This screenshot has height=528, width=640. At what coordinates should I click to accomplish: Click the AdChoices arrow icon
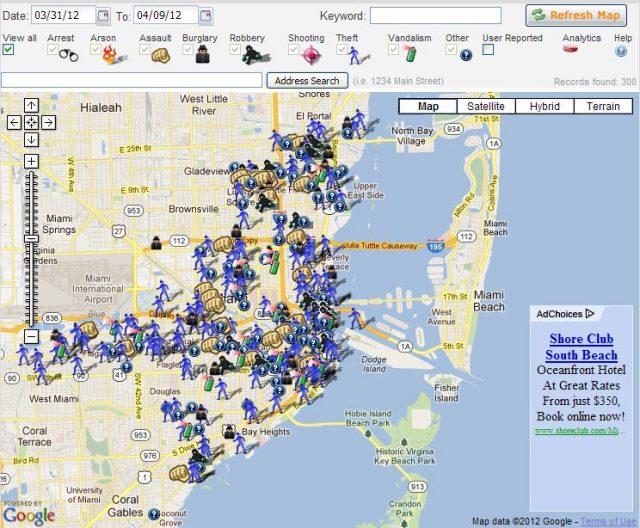click(590, 314)
